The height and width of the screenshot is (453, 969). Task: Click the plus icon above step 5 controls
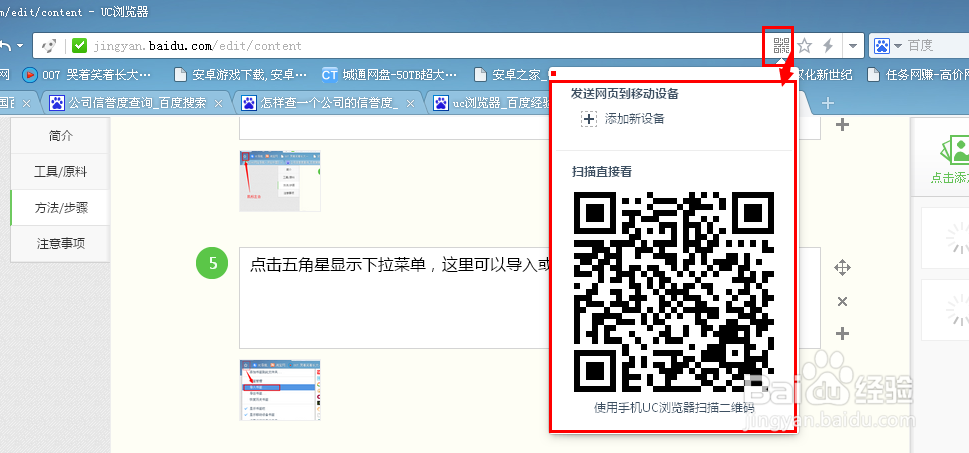point(842,125)
